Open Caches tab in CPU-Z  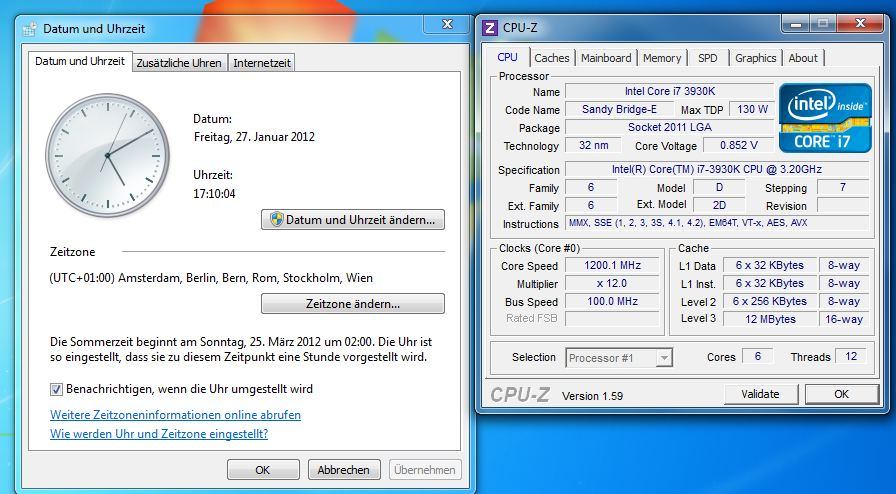[x=551, y=58]
